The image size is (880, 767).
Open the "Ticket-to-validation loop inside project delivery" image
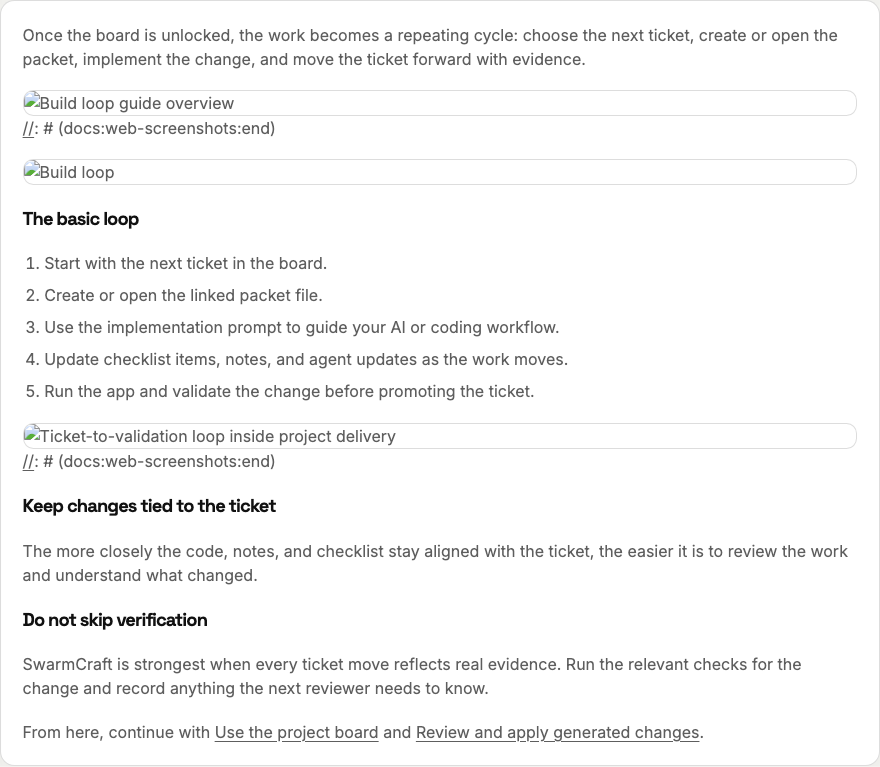(x=439, y=436)
